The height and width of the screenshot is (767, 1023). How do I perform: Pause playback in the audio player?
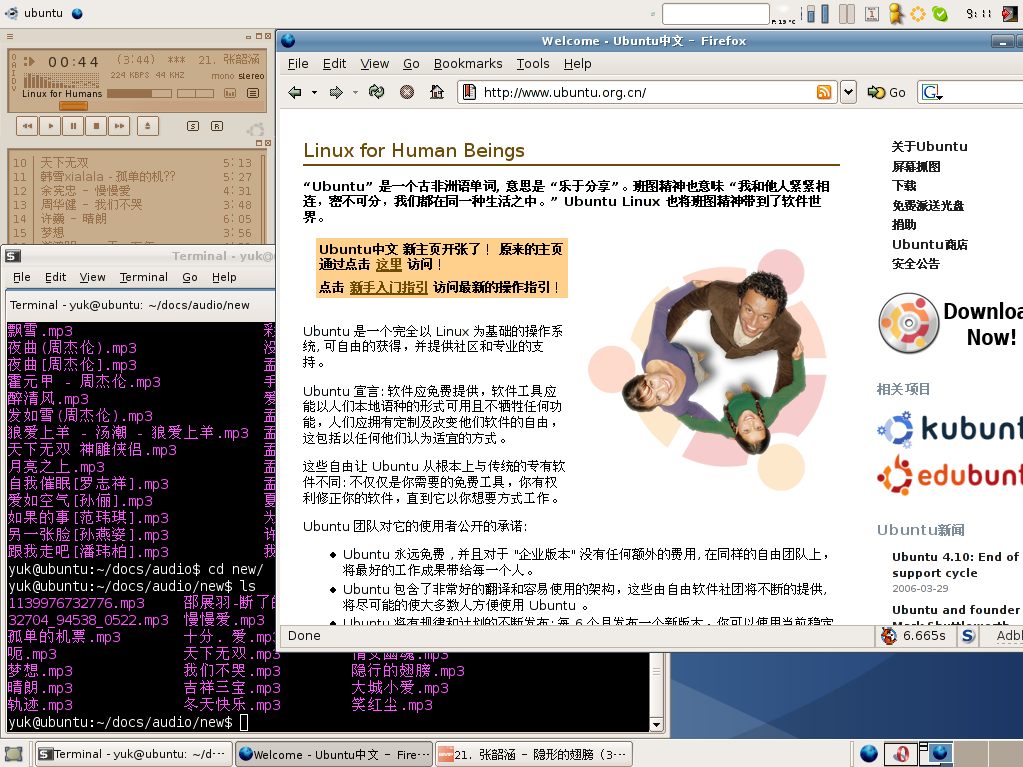[73, 126]
